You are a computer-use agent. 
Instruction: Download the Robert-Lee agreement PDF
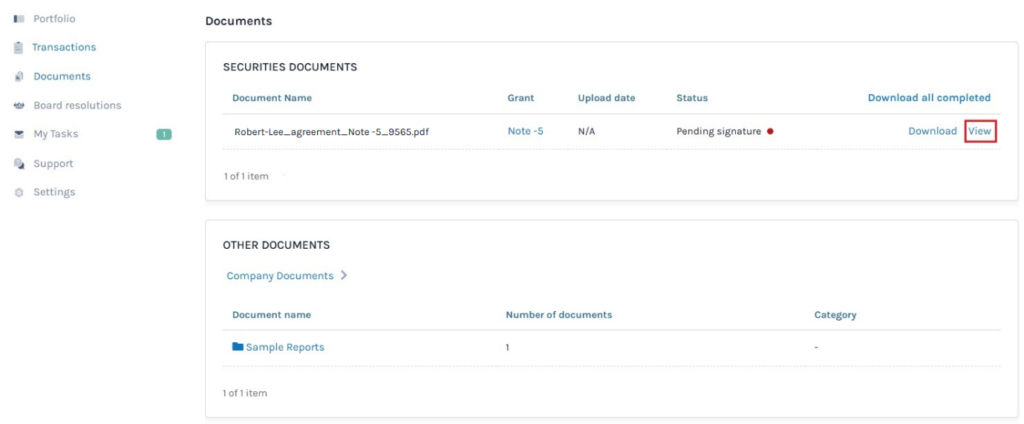coord(932,131)
